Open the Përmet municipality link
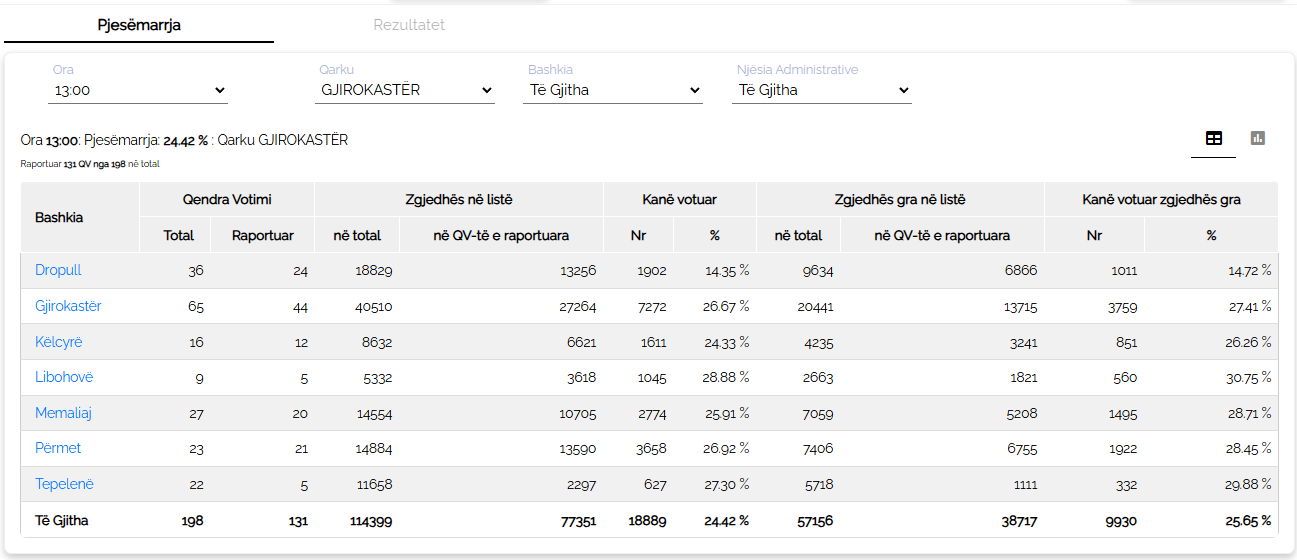Viewport: 1297px width, 560px height. [58, 448]
